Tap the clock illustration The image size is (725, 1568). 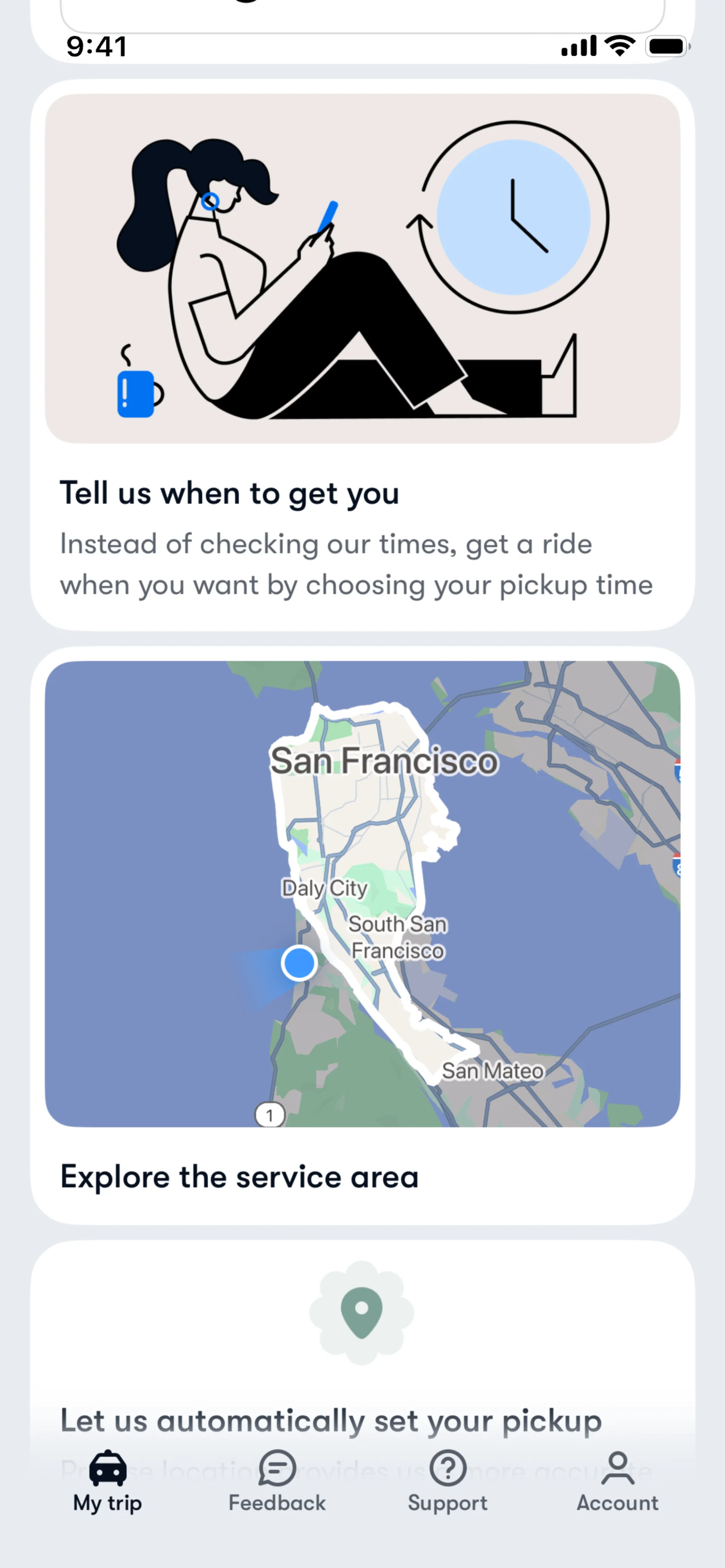pos(514,217)
